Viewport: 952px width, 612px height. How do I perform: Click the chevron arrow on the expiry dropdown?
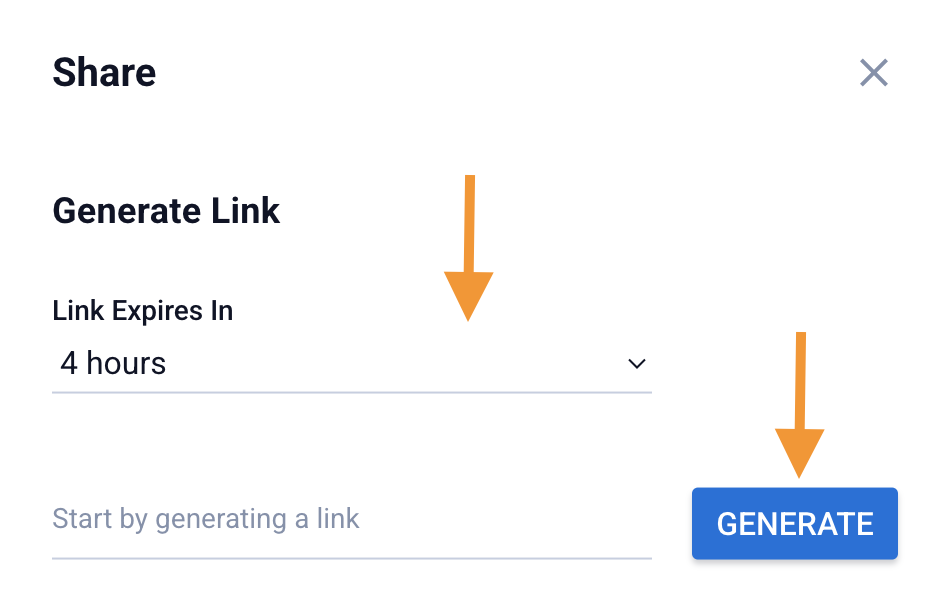[x=636, y=364]
